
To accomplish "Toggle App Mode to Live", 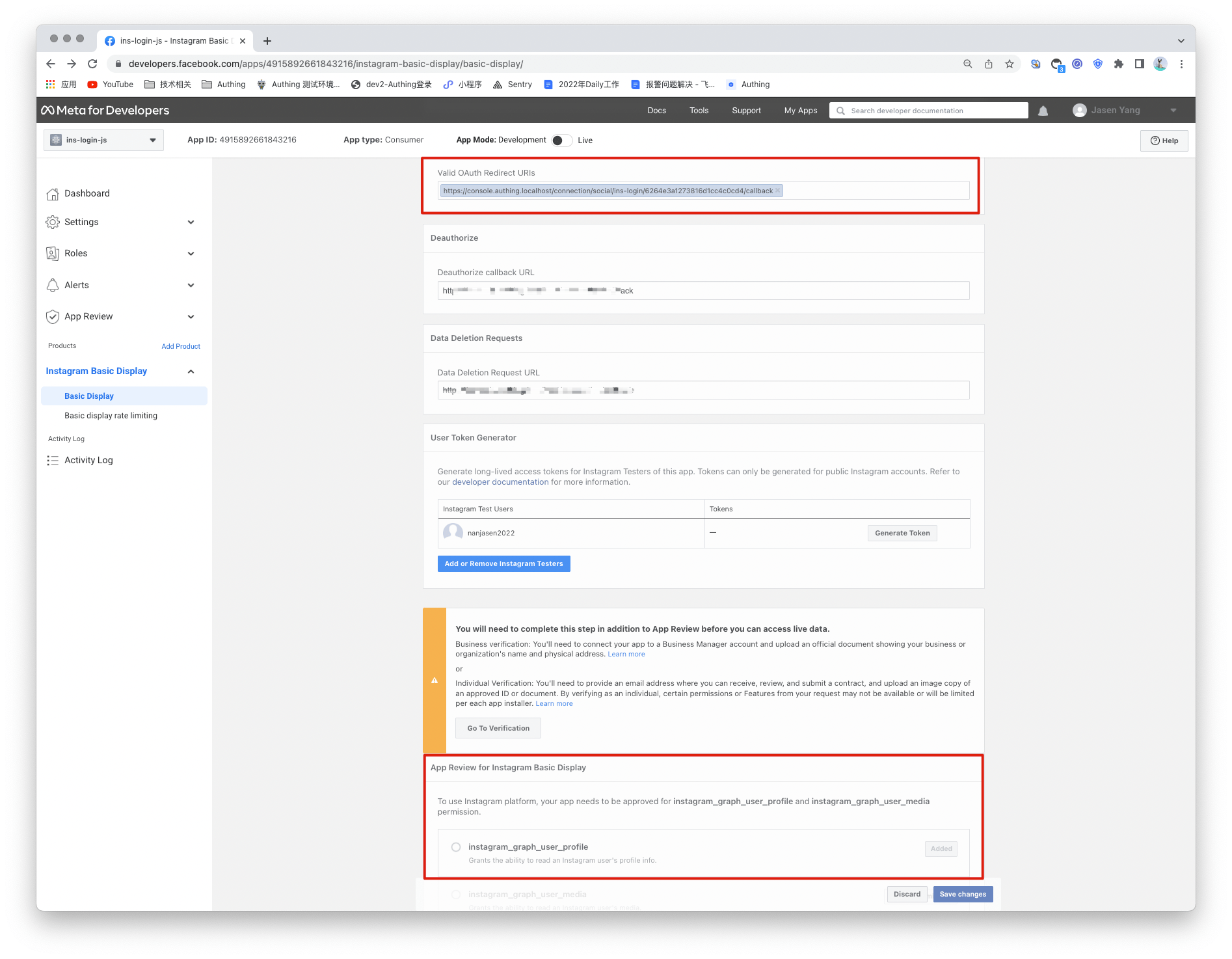I will 561,141.
